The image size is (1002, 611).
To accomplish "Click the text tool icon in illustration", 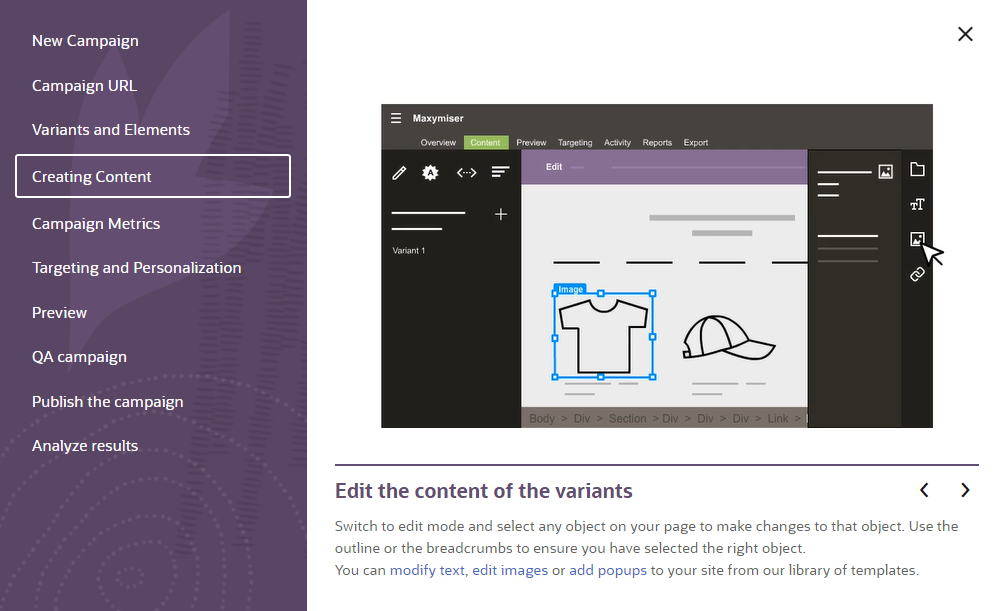I will pos(917,205).
